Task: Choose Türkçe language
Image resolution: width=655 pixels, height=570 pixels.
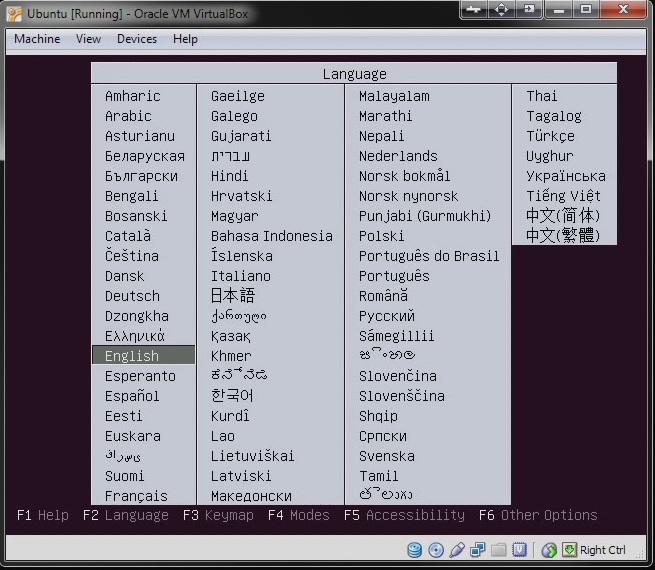Action: pyautogui.click(x=550, y=136)
